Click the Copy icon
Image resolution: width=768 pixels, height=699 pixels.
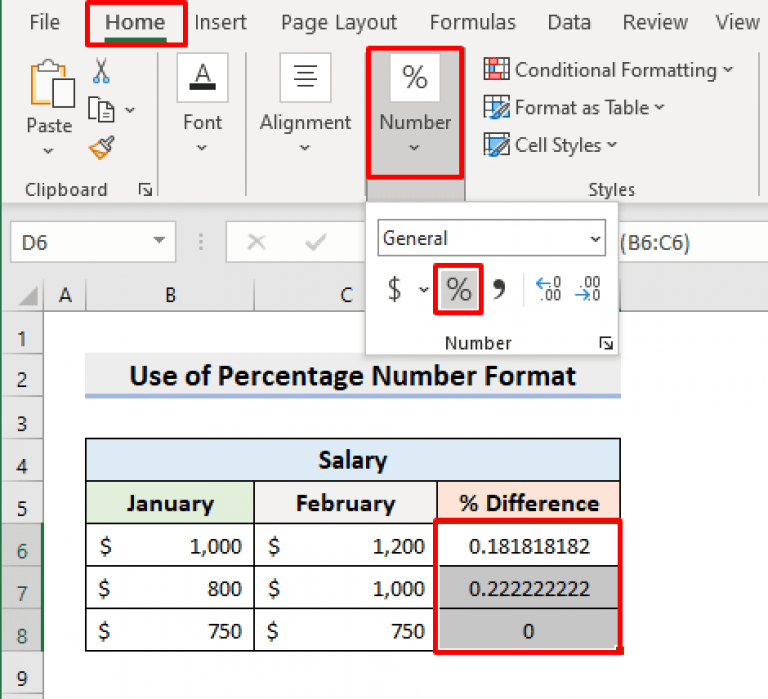click(x=101, y=109)
